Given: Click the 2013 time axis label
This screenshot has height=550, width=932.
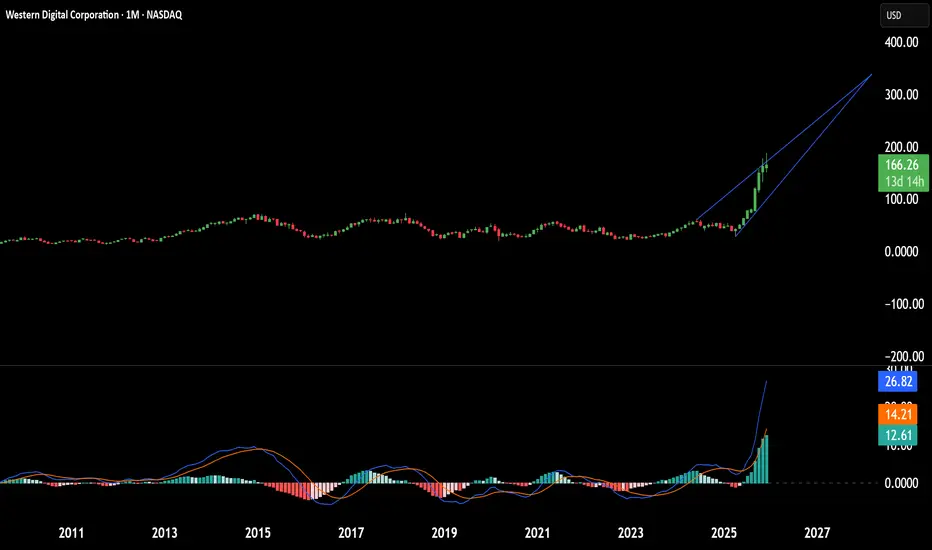Looking at the screenshot, I should point(165,533).
